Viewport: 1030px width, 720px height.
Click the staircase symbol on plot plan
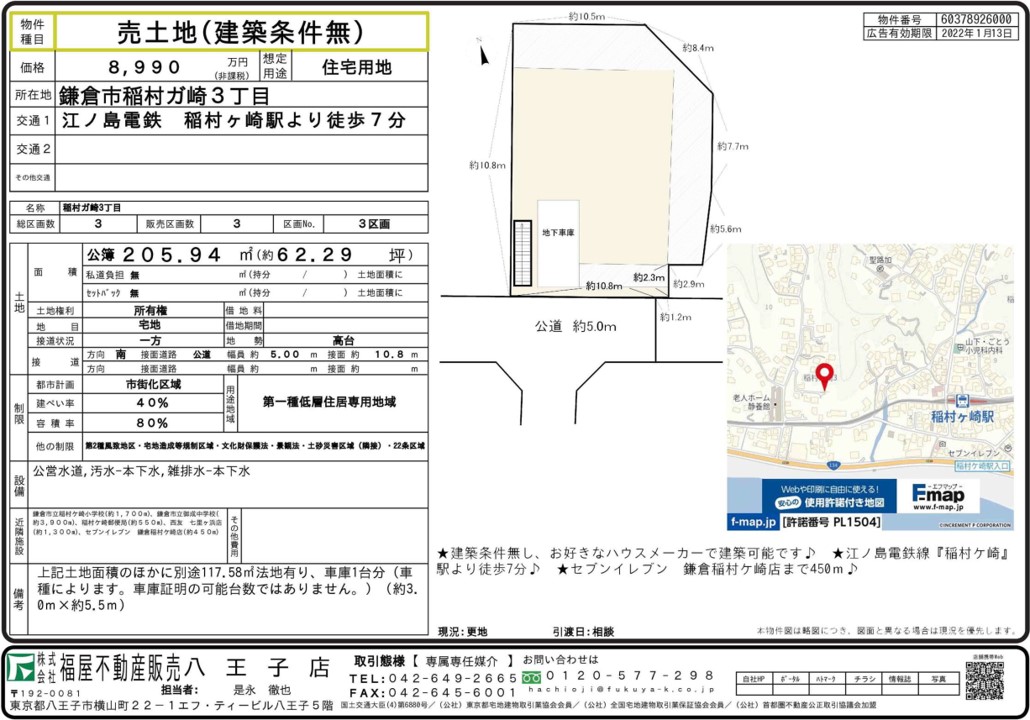(x=521, y=254)
